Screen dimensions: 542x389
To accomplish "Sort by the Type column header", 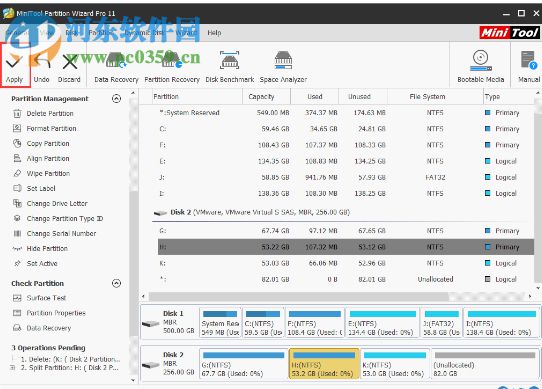I will pyautogui.click(x=508, y=96).
